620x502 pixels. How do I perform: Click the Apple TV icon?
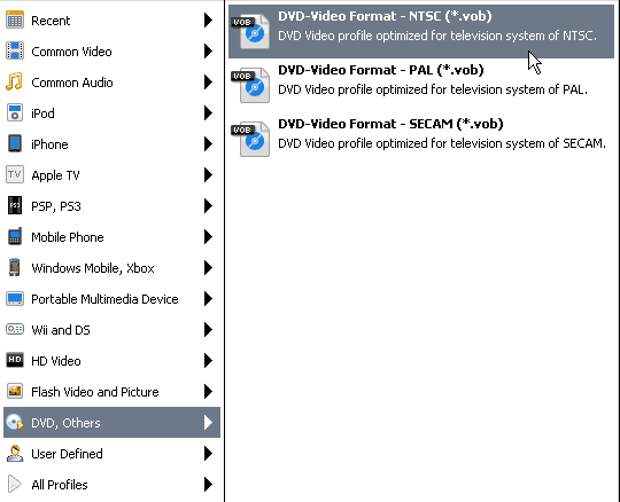pos(15,175)
